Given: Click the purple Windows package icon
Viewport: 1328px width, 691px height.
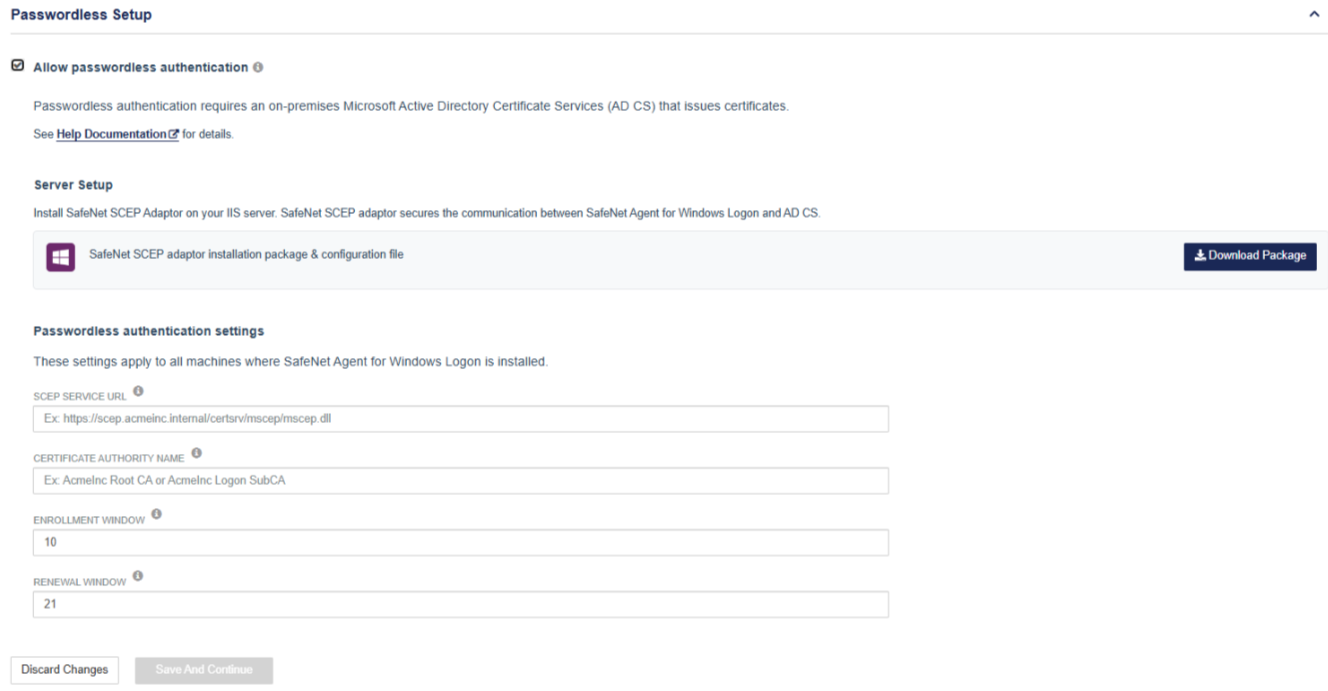Looking at the screenshot, I should click(x=61, y=257).
